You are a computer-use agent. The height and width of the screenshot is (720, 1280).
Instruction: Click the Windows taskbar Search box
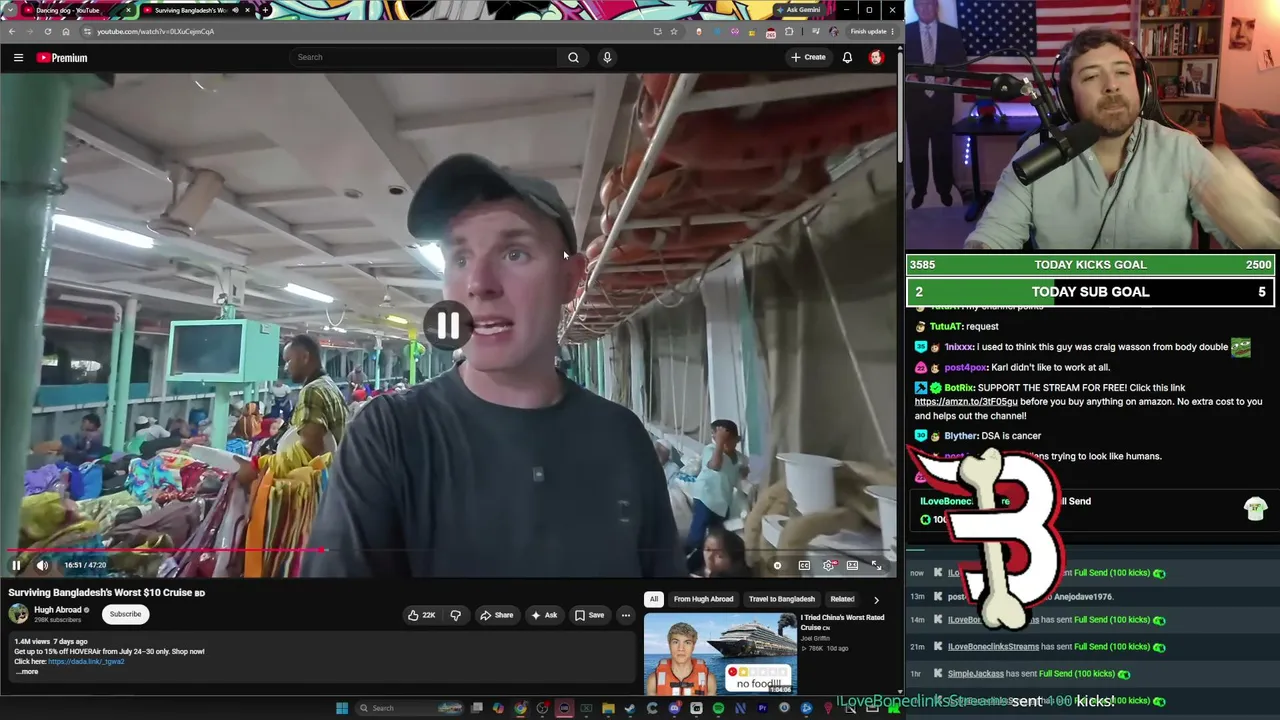pyautogui.click(x=410, y=708)
